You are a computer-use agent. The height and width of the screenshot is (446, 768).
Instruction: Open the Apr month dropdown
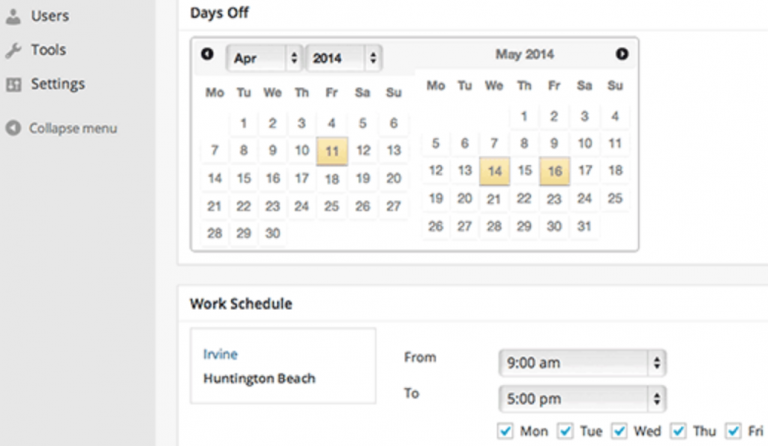click(x=264, y=58)
